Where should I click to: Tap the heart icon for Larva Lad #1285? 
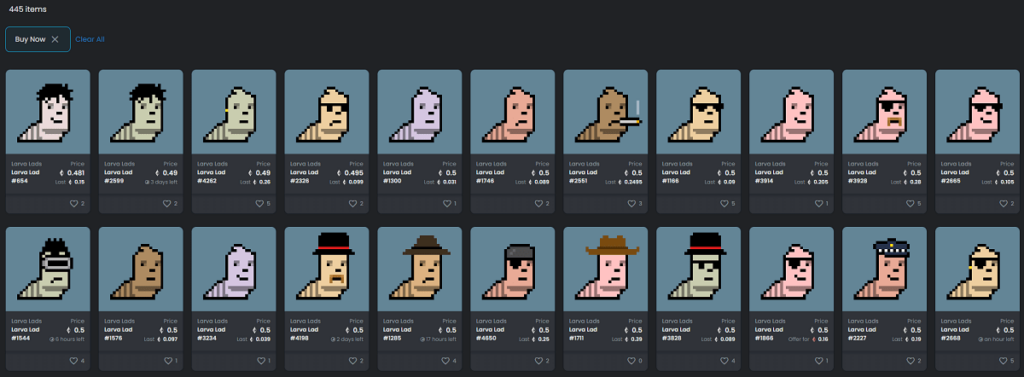[445, 361]
